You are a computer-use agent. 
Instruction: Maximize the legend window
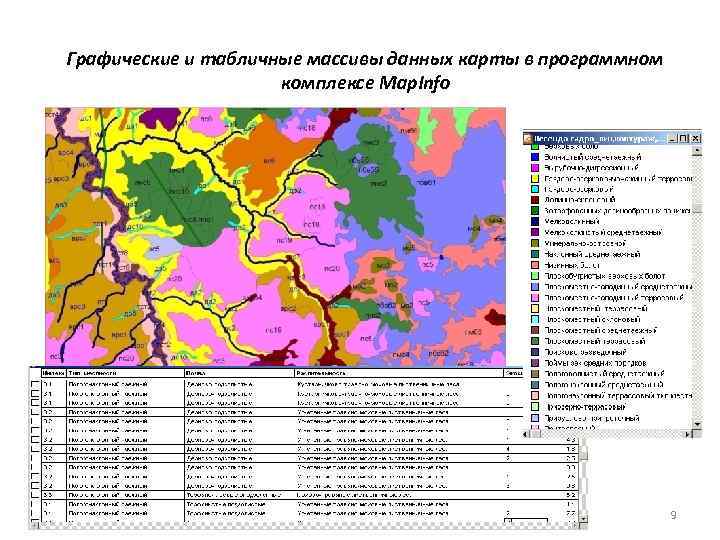tap(684, 138)
